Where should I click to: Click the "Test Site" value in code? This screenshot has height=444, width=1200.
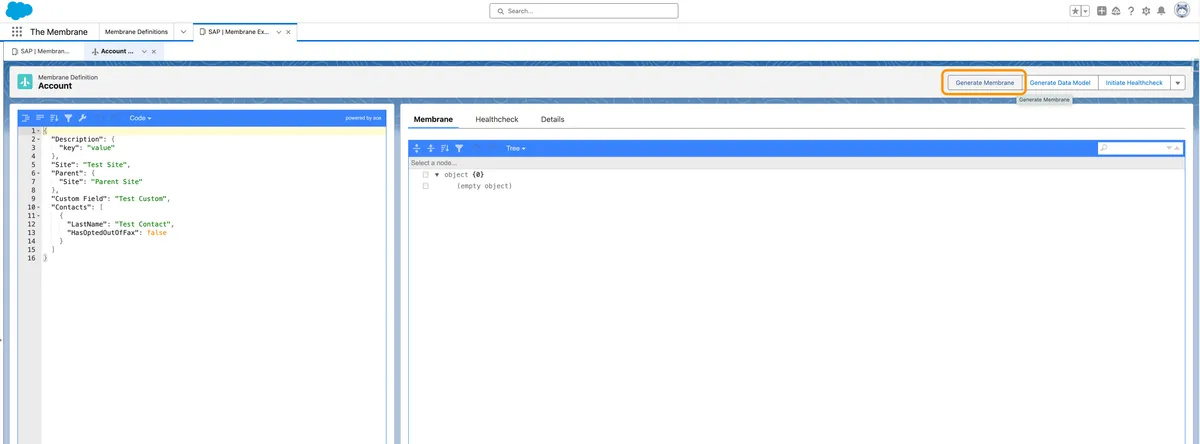tap(106, 164)
